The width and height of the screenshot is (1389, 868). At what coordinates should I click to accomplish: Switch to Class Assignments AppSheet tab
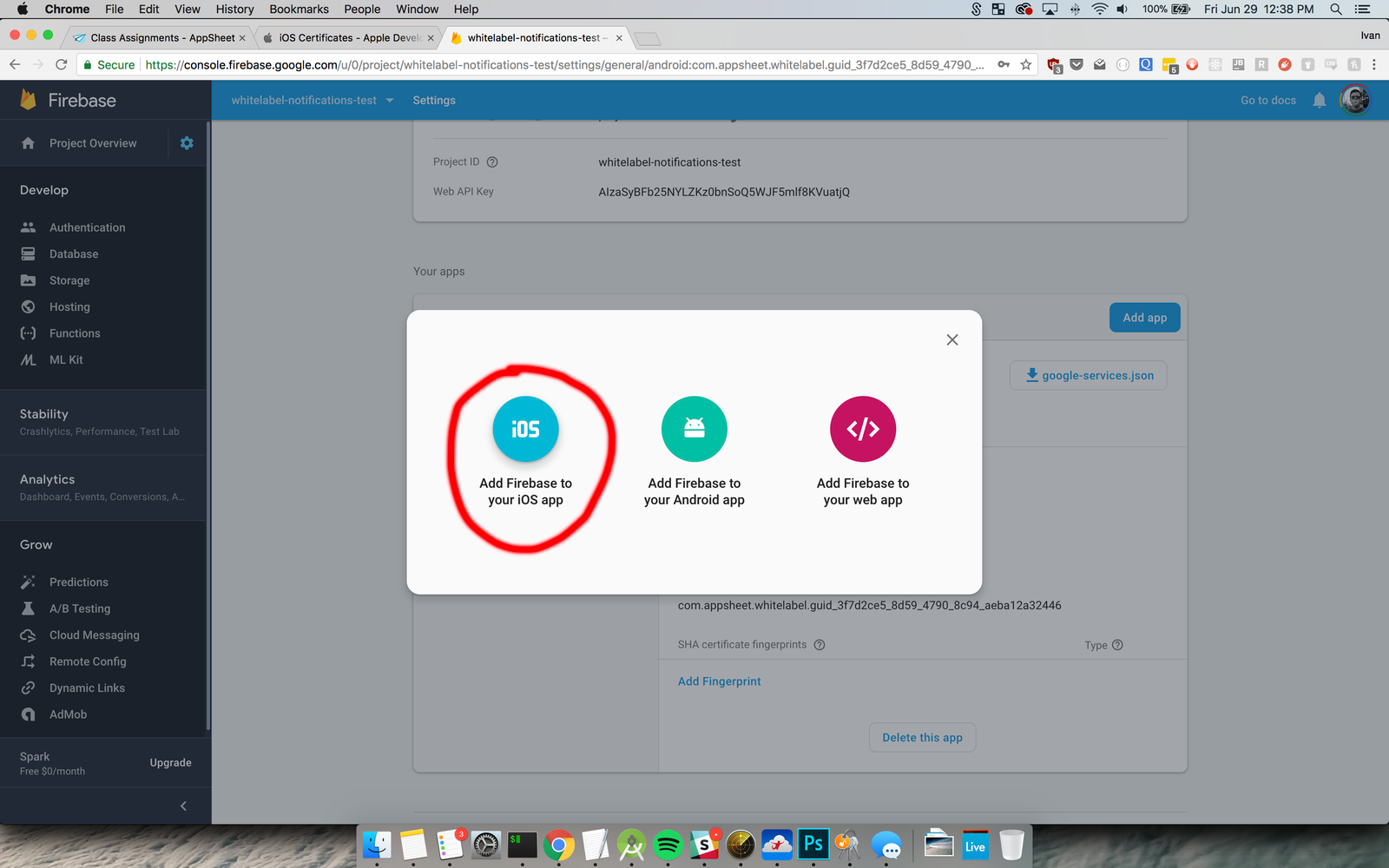161,37
